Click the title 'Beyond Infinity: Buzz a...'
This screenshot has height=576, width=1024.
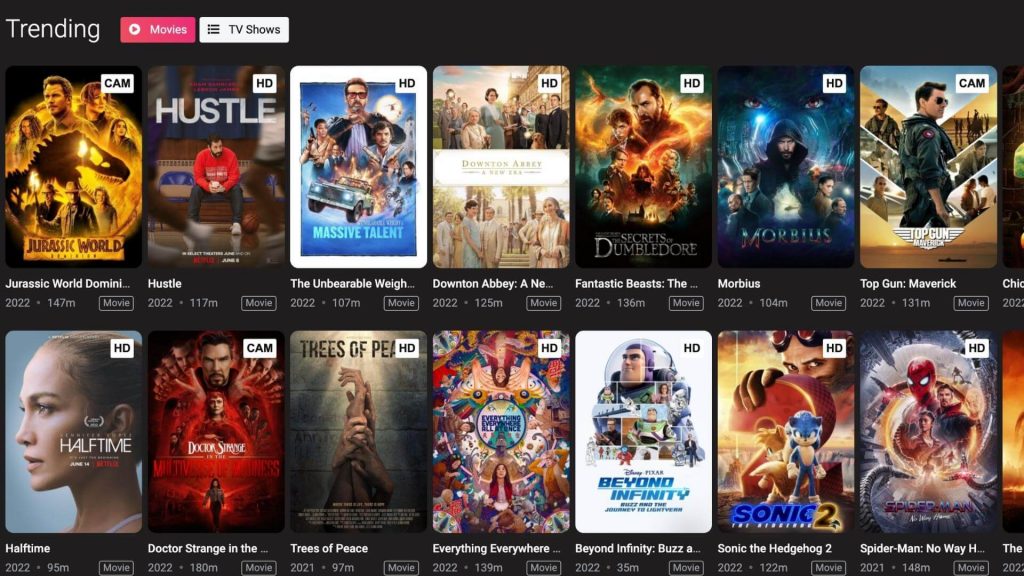point(638,549)
